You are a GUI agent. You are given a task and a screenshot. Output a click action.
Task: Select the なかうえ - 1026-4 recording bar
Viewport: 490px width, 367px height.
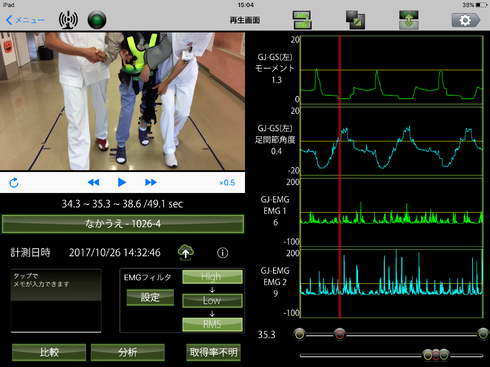point(123,224)
